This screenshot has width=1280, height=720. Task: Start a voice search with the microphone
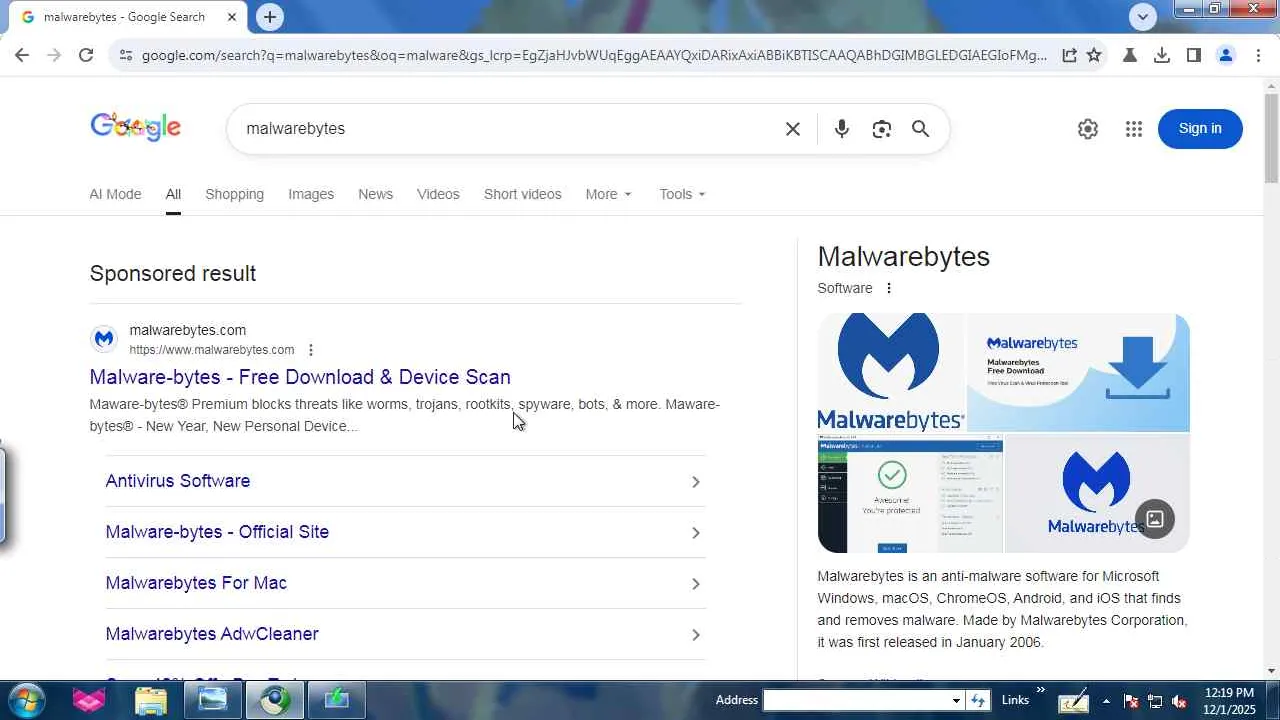pyautogui.click(x=842, y=129)
